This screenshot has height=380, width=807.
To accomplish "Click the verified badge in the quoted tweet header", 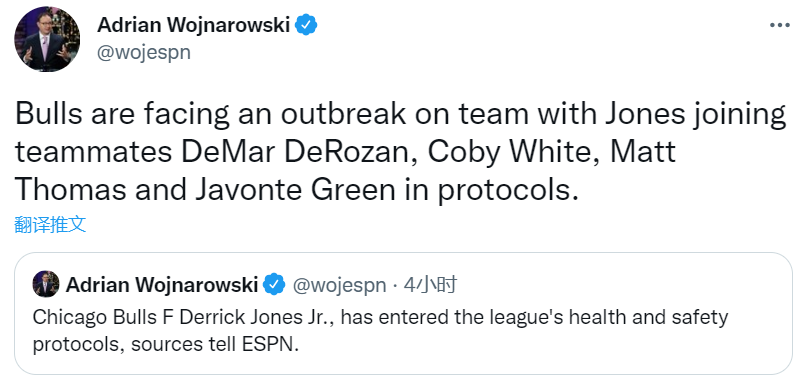I will coord(274,284).
